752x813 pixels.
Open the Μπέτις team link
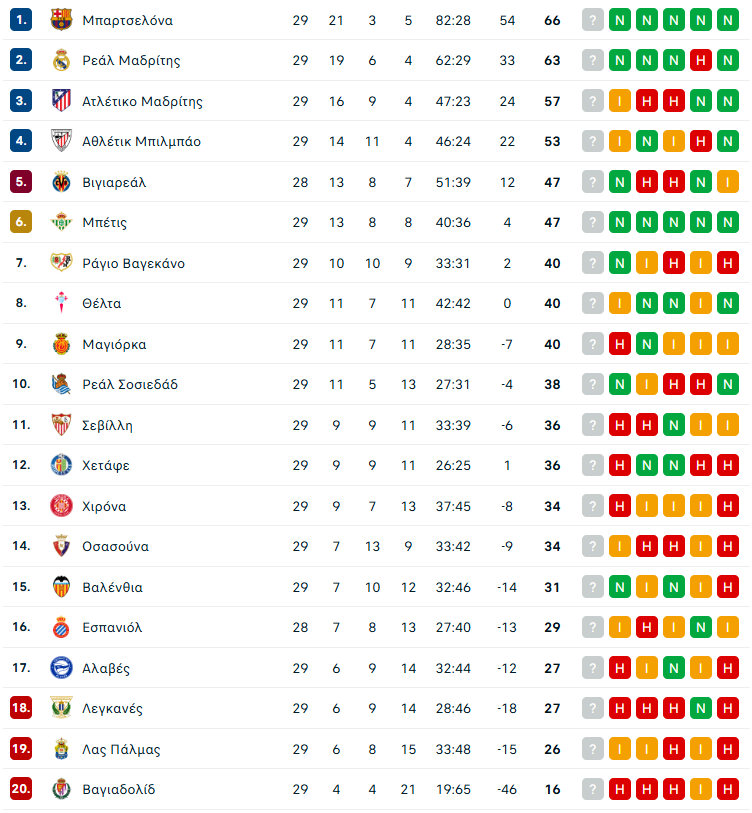pyautogui.click(x=104, y=222)
